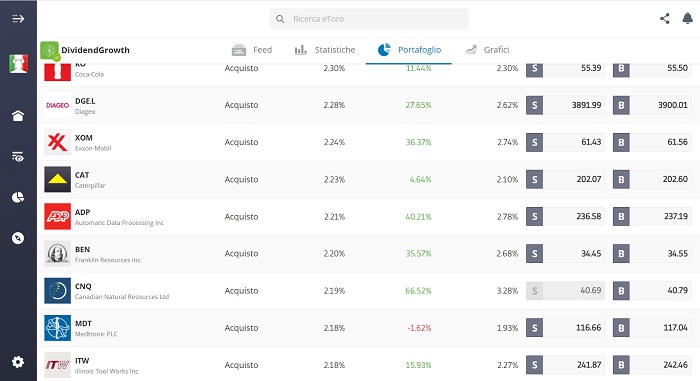
Task: Click the share icon at top right
Action: [x=665, y=18]
